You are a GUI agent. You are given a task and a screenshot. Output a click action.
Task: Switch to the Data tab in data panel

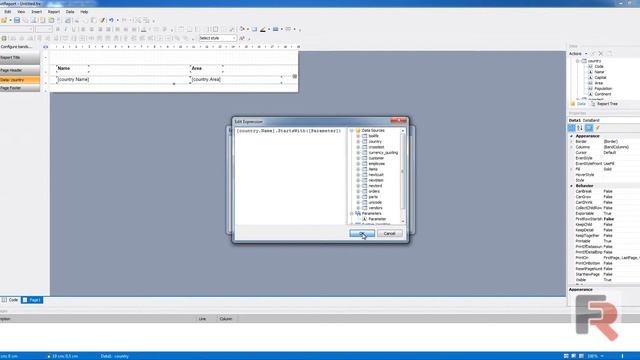[578, 104]
